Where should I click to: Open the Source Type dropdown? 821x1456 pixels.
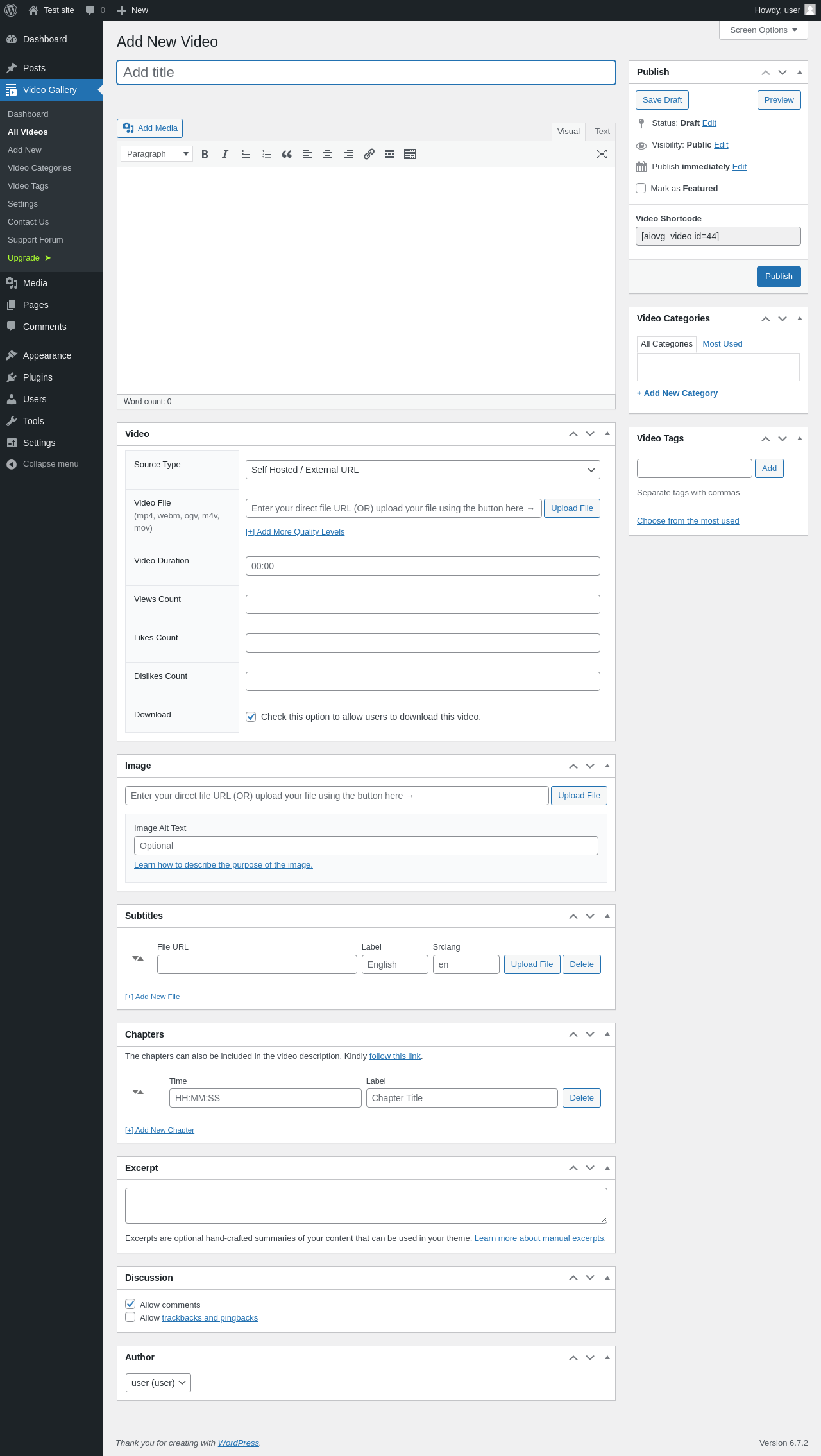(x=423, y=470)
